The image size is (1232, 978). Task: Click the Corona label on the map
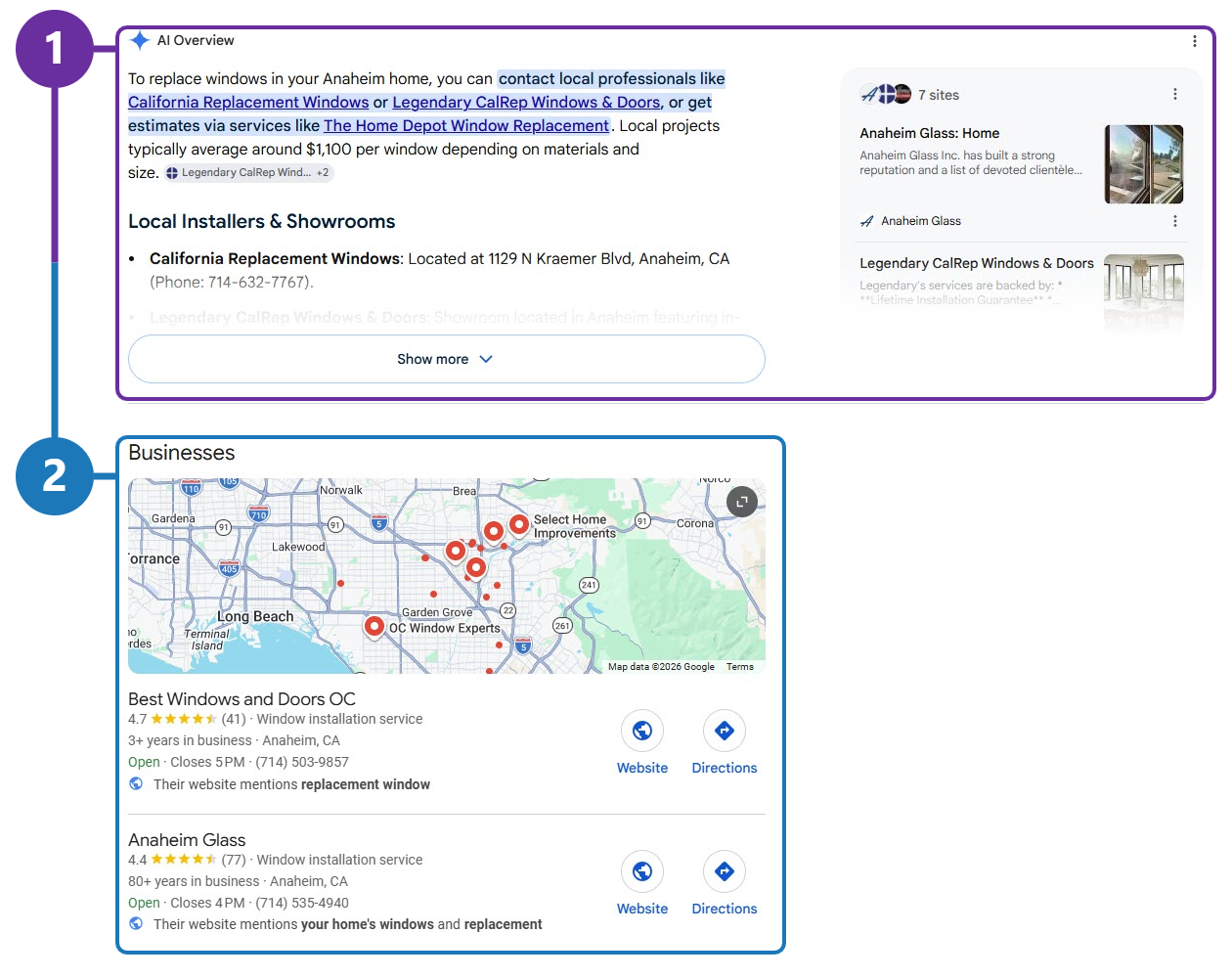(695, 523)
